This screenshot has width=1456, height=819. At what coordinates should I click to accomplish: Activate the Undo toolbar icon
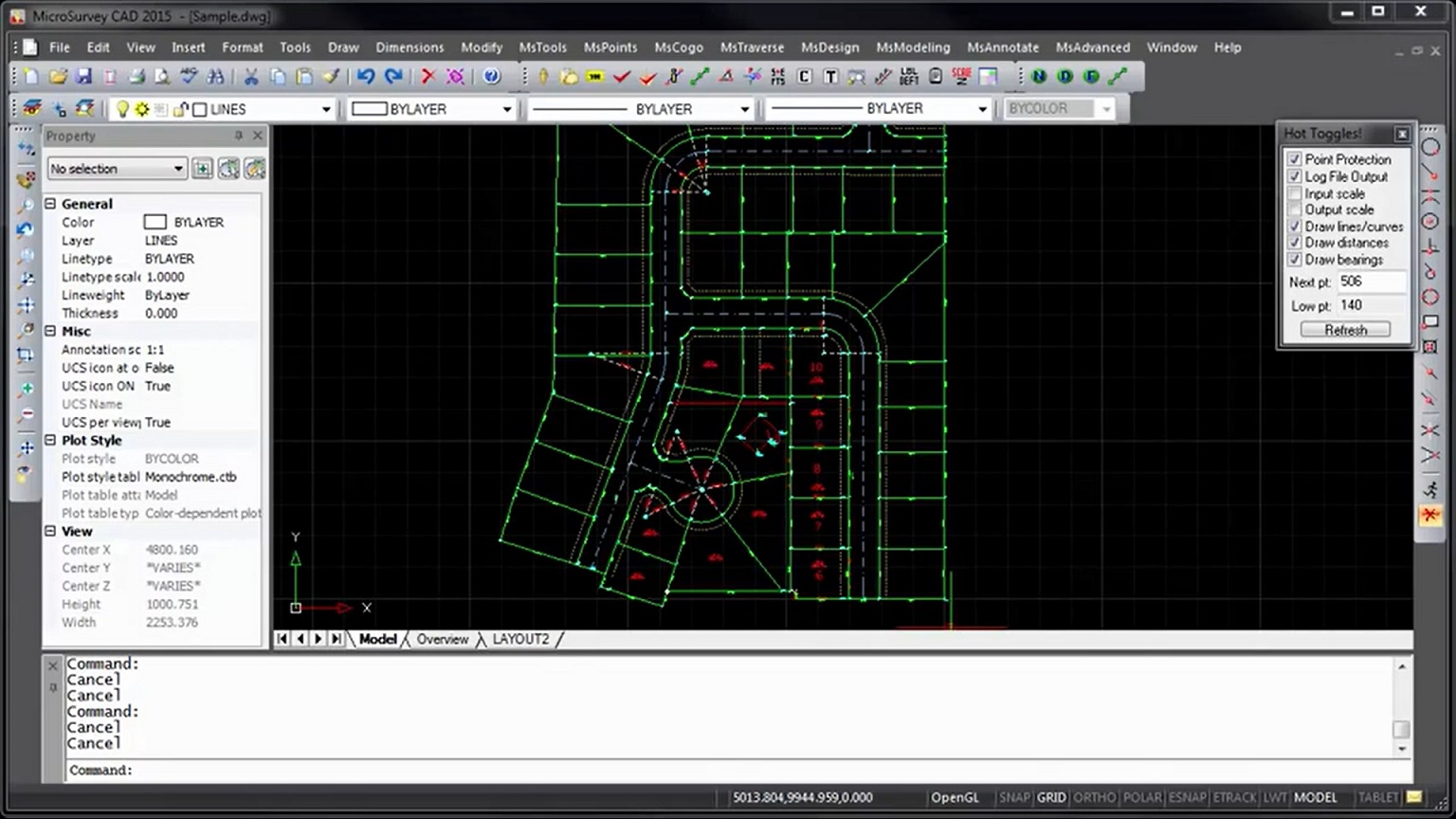(366, 76)
